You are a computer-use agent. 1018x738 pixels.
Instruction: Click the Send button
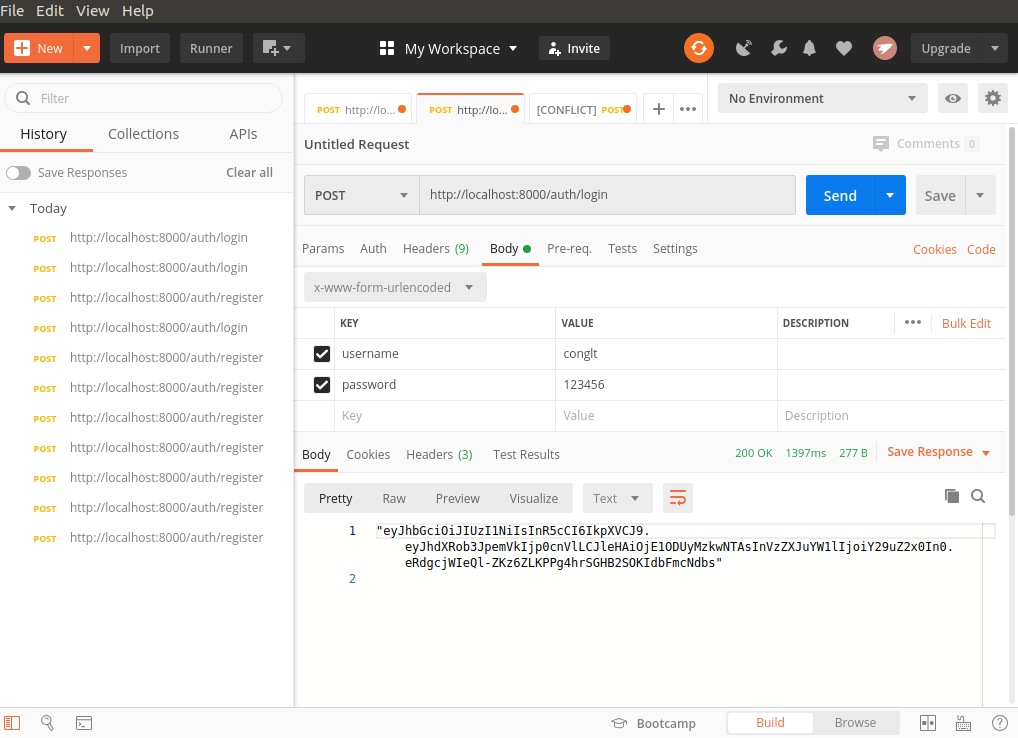tap(840, 195)
